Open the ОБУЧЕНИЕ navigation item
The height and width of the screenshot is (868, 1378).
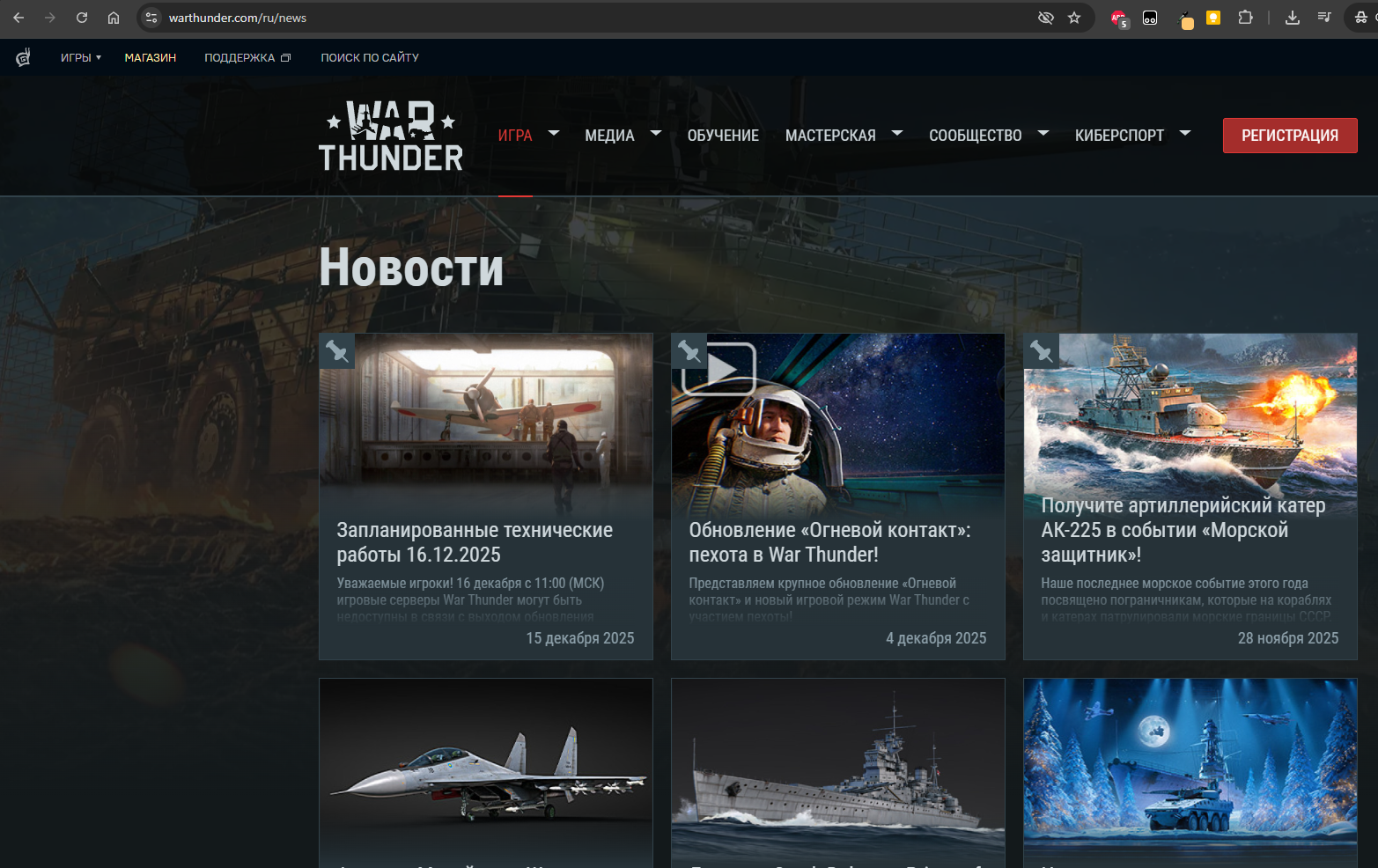pos(723,136)
